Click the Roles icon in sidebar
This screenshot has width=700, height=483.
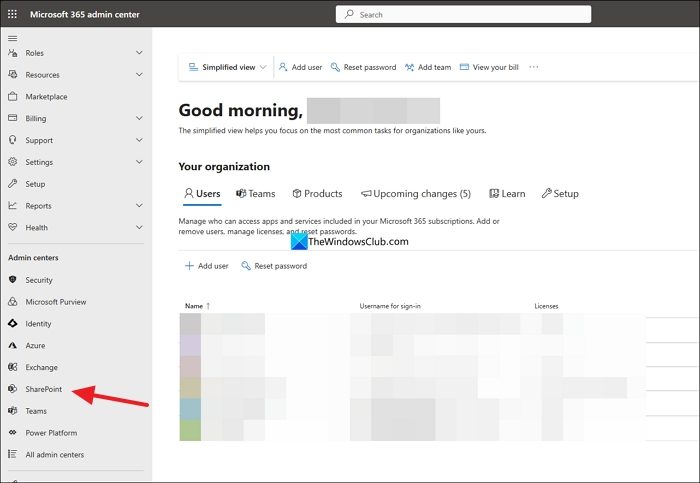pos(12,53)
